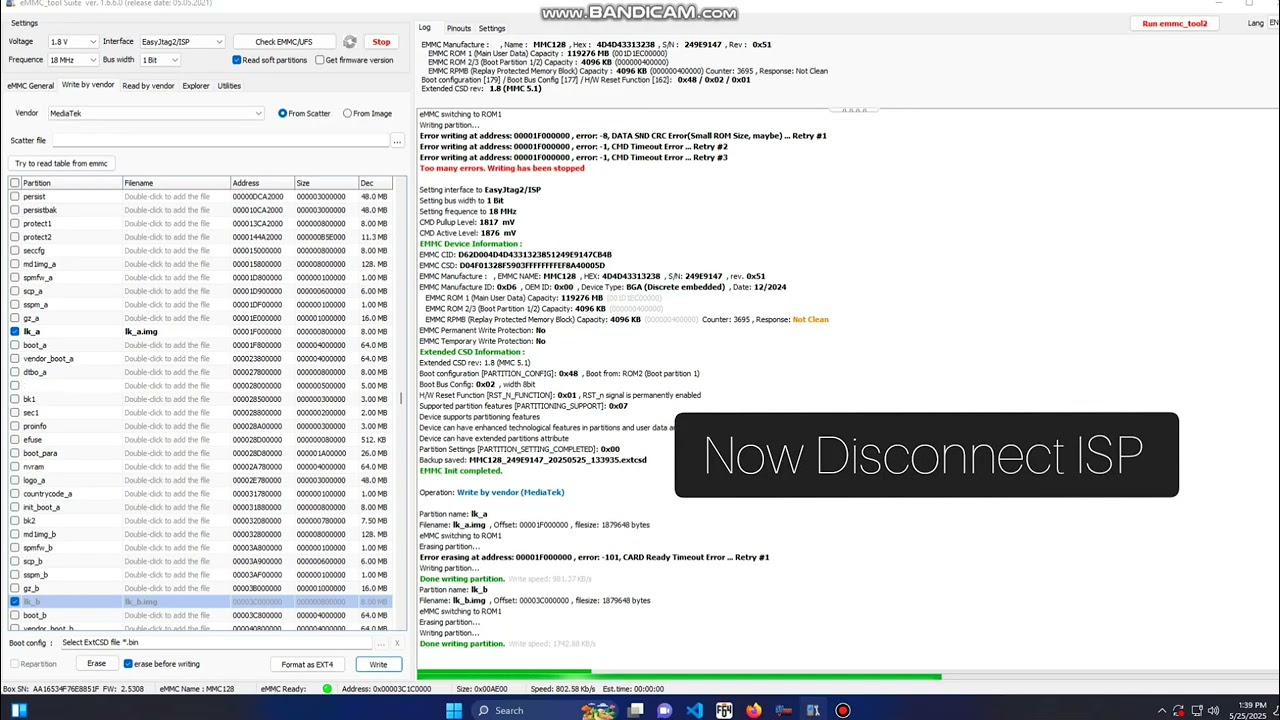Uncheck the lk_a partition checkbox
Viewport: 1280px width, 720px height.
click(x=14, y=331)
